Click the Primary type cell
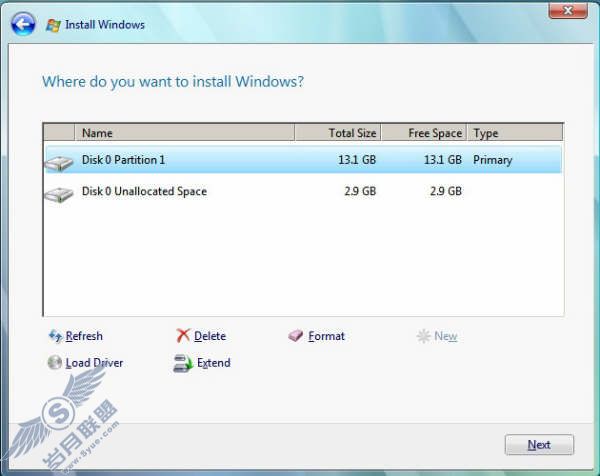600x476 pixels. point(492,160)
